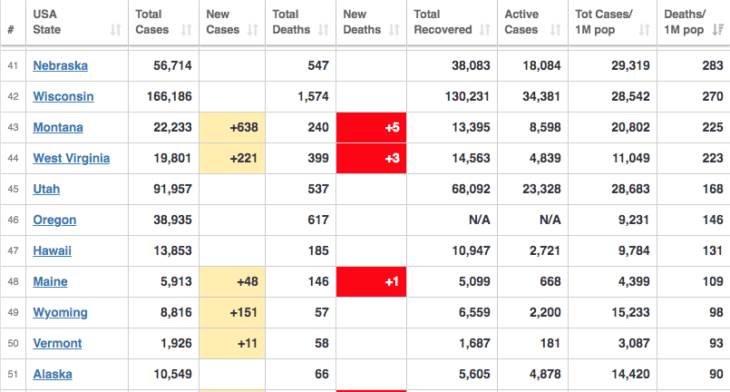Image resolution: width=730 pixels, height=392 pixels.
Task: Open the Vermont state link
Action: tap(57, 343)
